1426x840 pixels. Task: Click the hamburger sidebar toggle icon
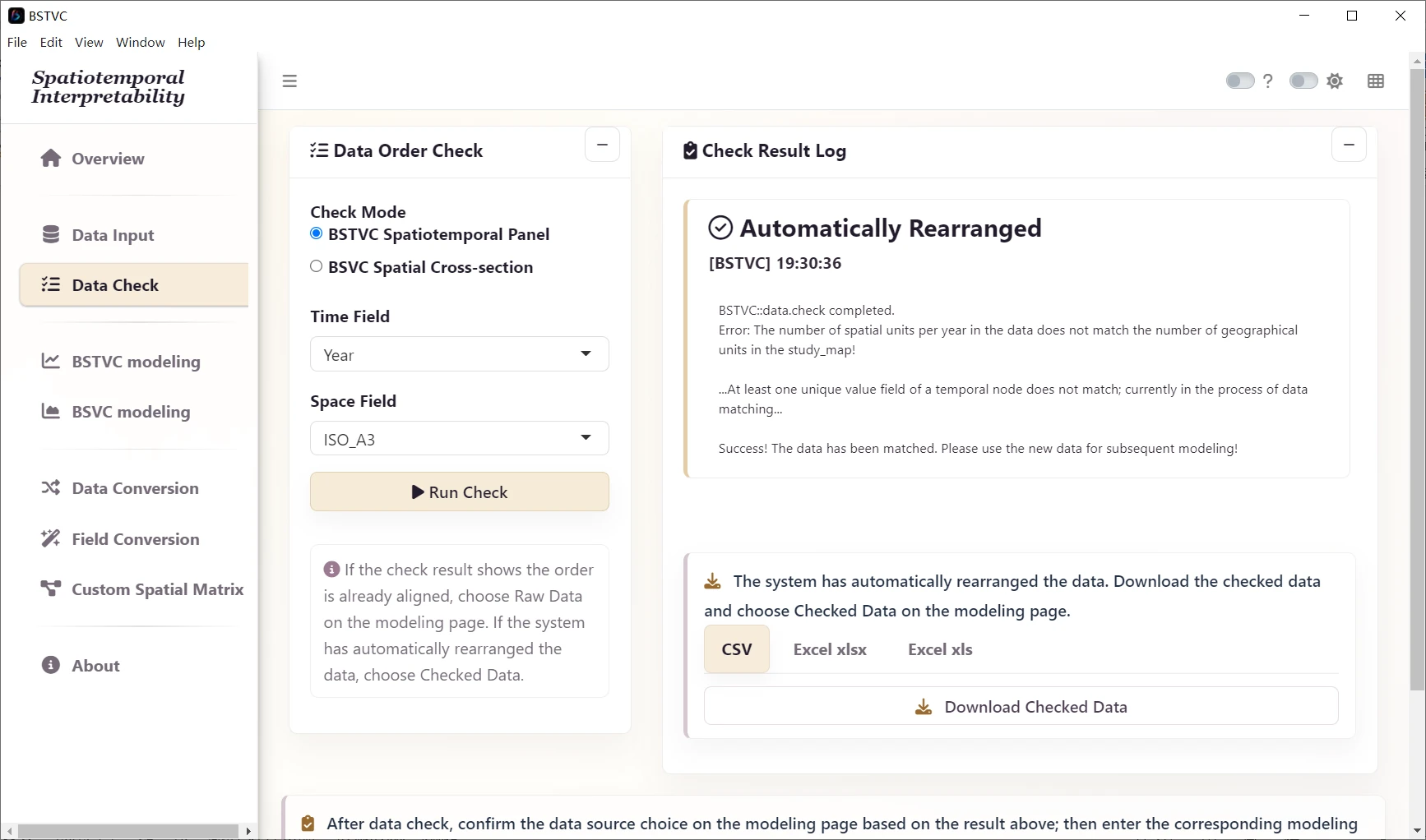(289, 81)
